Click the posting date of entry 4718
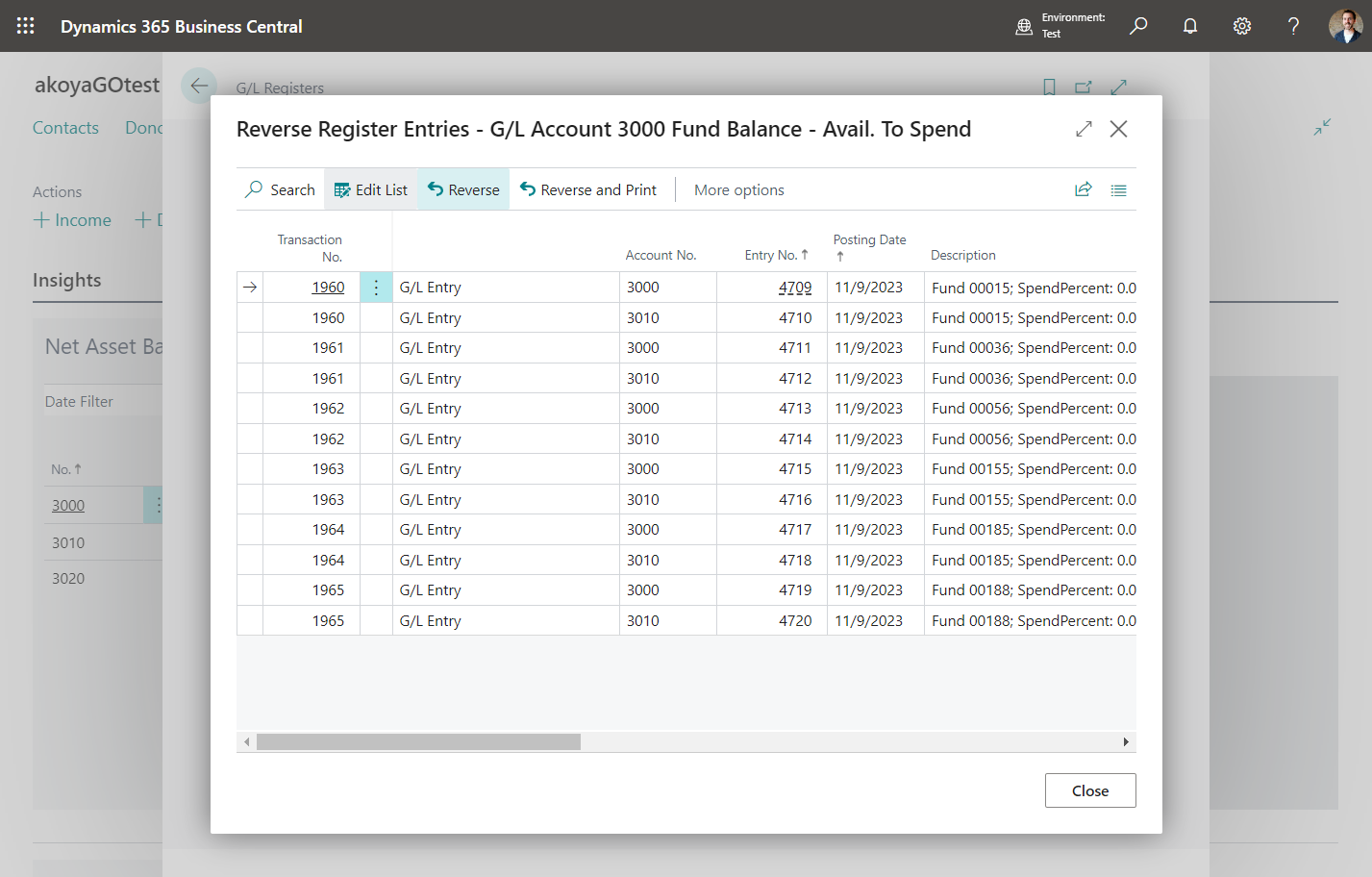Viewport: 1372px width, 877px height. coord(876,561)
